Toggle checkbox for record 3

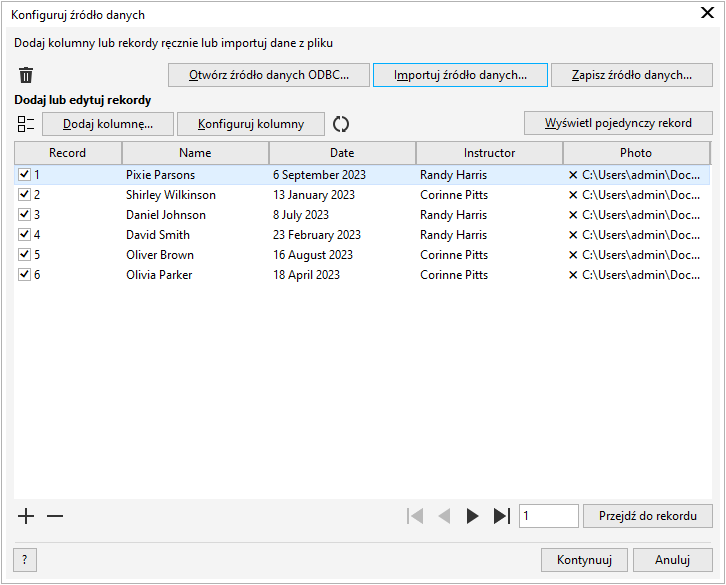tap(24, 215)
